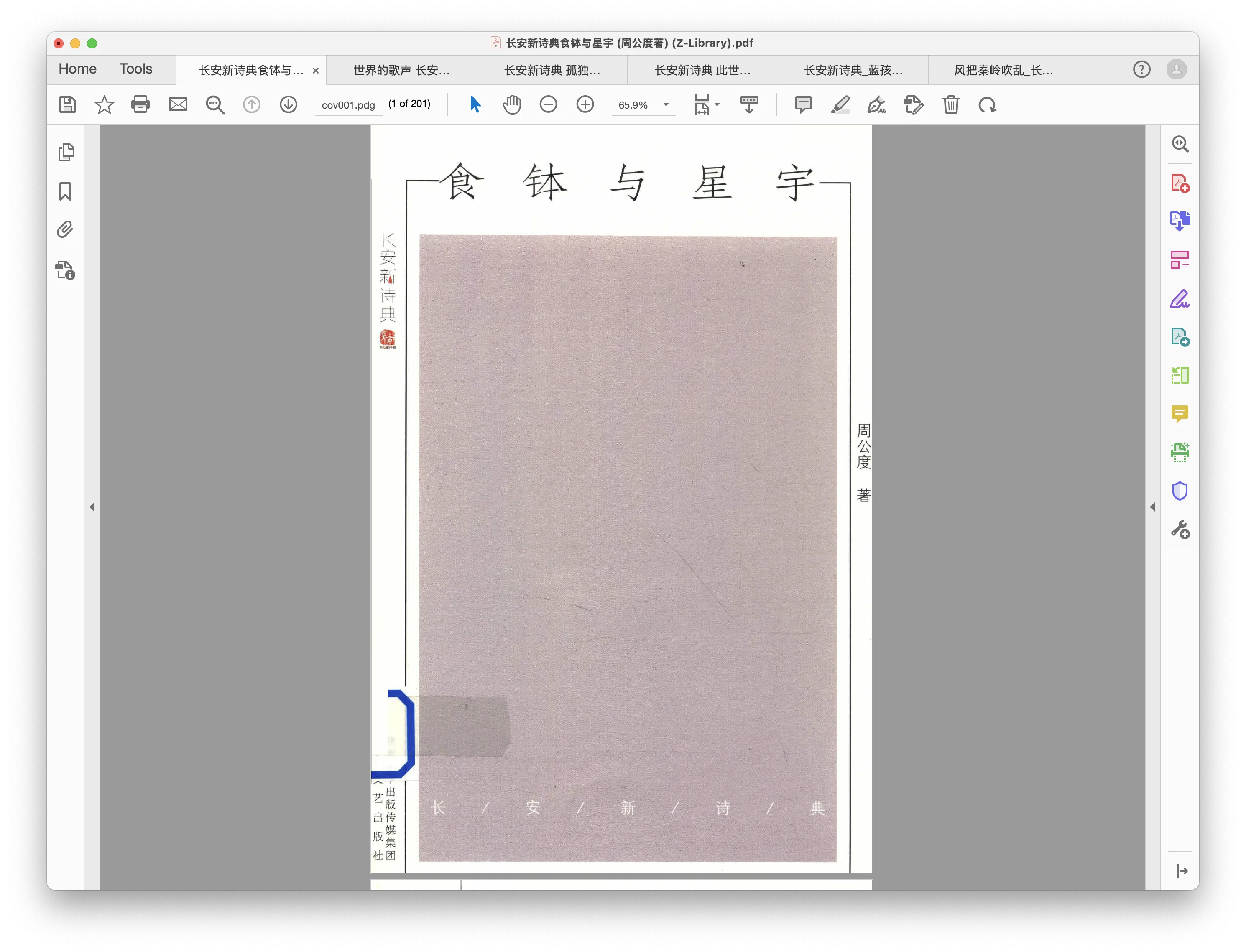
Task: Select the Fill & Sign tool
Action: coord(1180,299)
